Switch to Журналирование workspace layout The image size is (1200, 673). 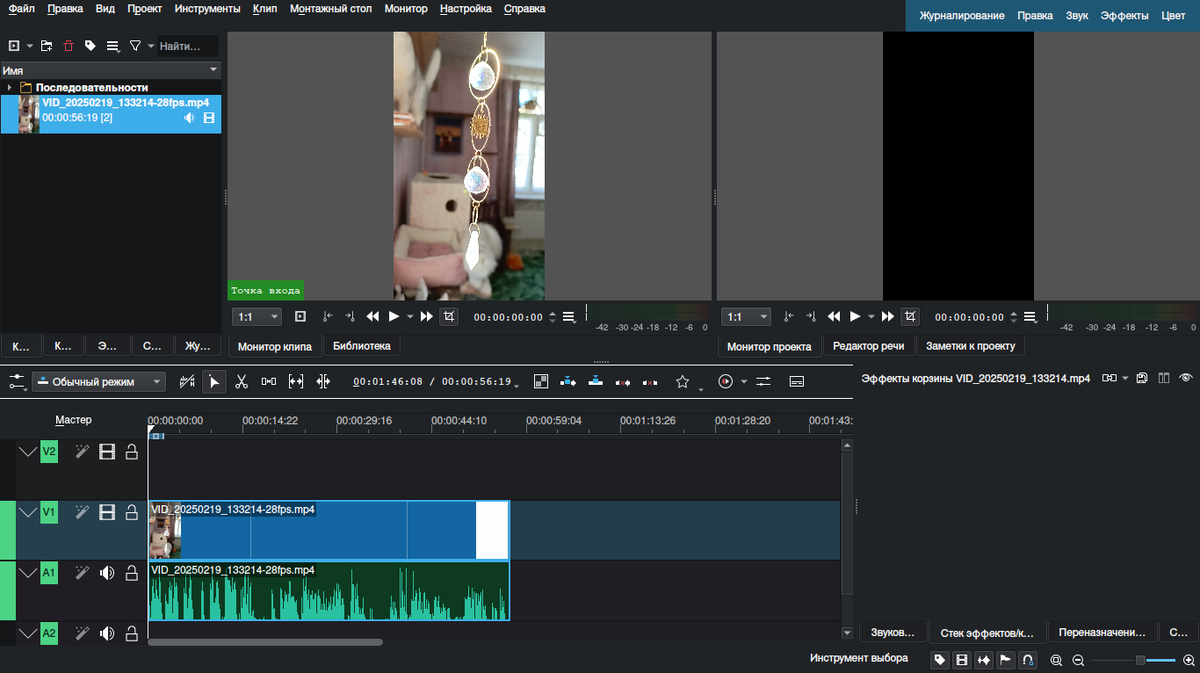962,15
